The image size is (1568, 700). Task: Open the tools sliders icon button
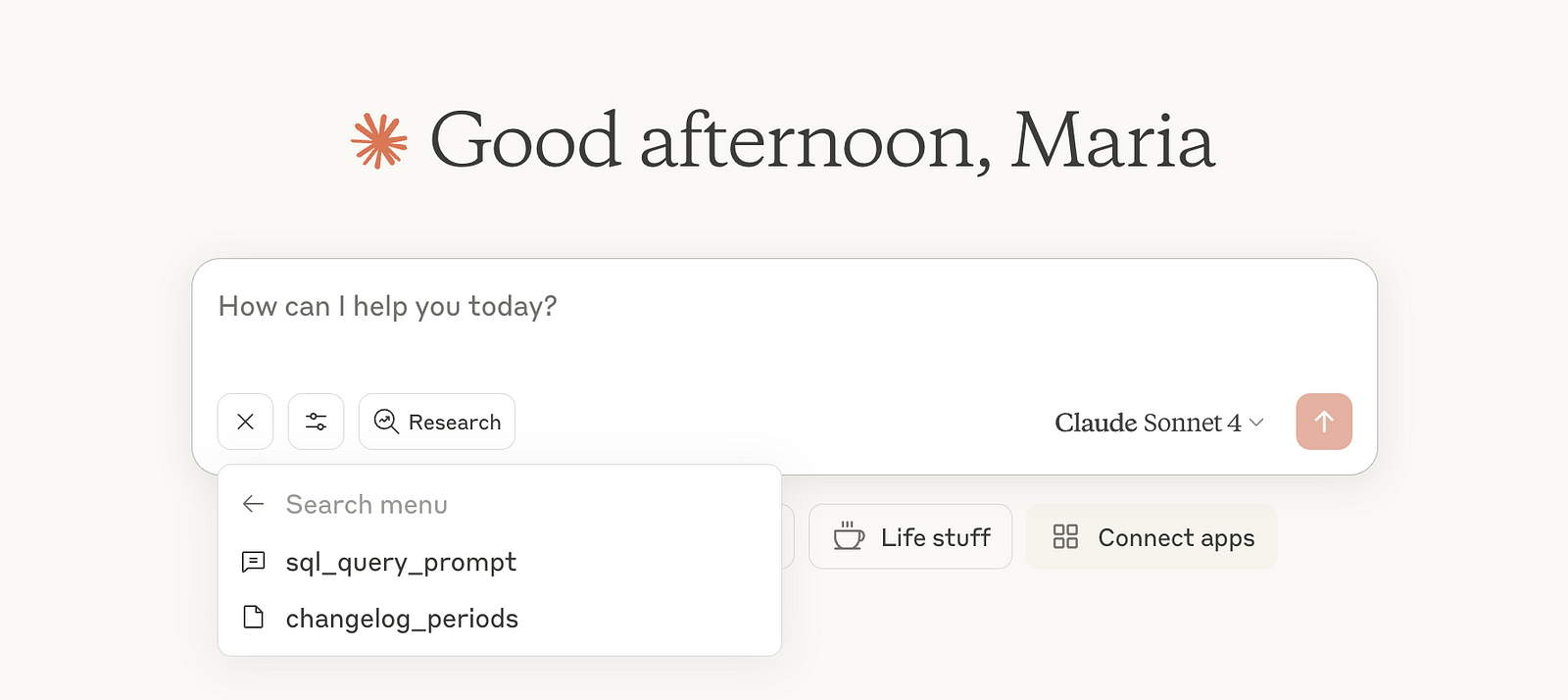[317, 422]
